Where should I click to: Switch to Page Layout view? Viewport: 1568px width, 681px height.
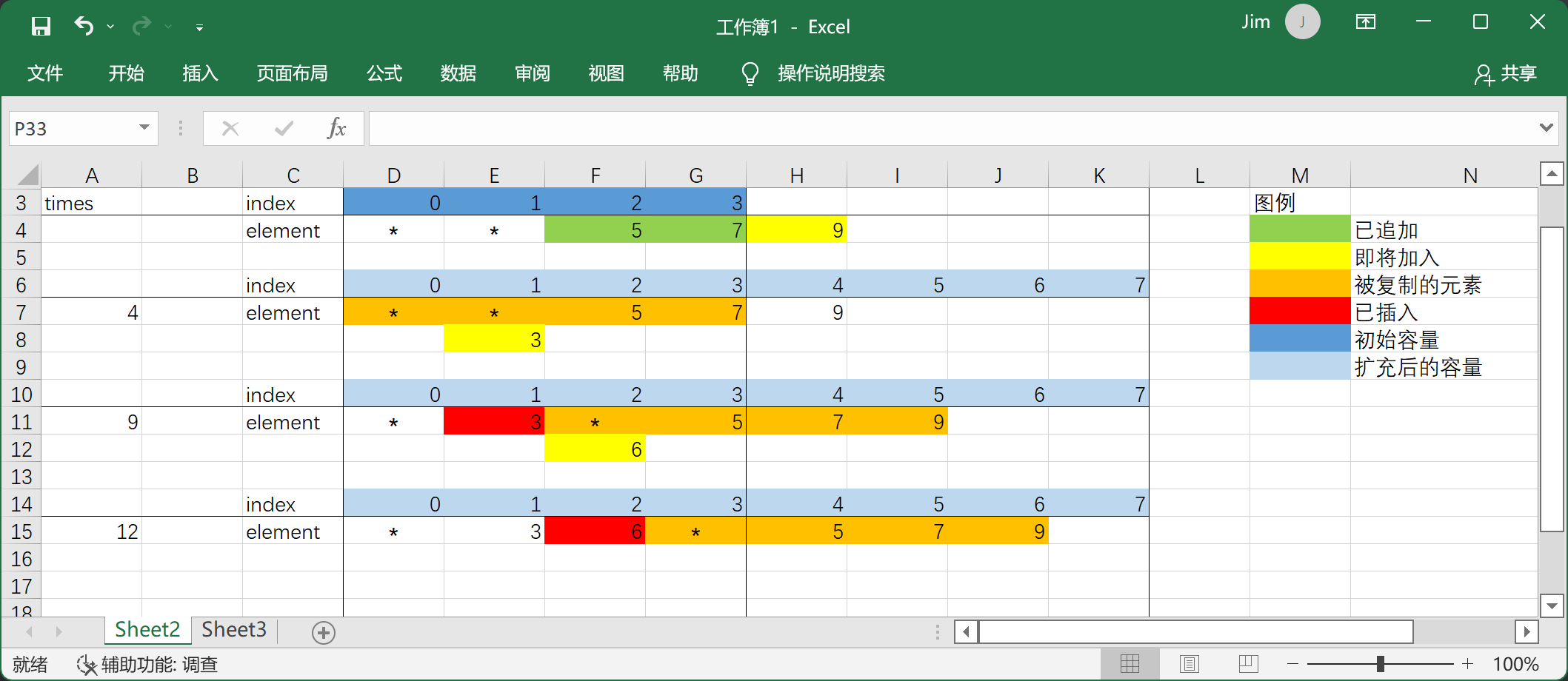click(1190, 664)
